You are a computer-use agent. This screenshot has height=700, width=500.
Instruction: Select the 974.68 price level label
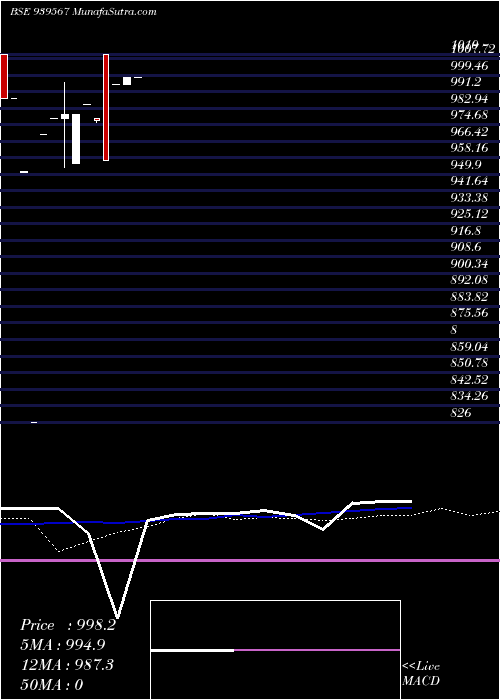[x=469, y=115]
